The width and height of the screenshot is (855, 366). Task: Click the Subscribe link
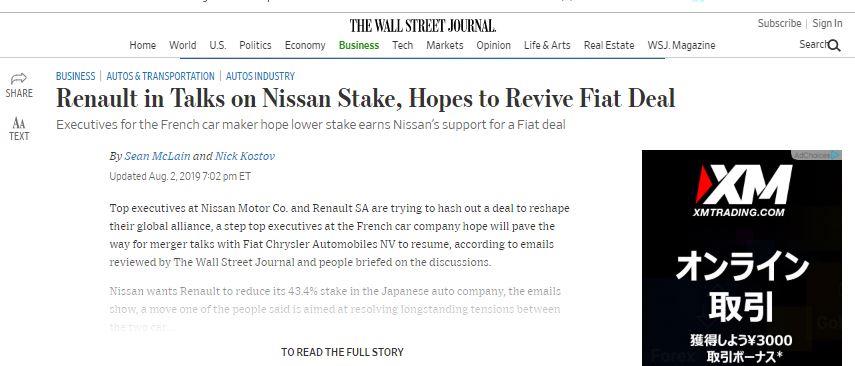[779, 23]
